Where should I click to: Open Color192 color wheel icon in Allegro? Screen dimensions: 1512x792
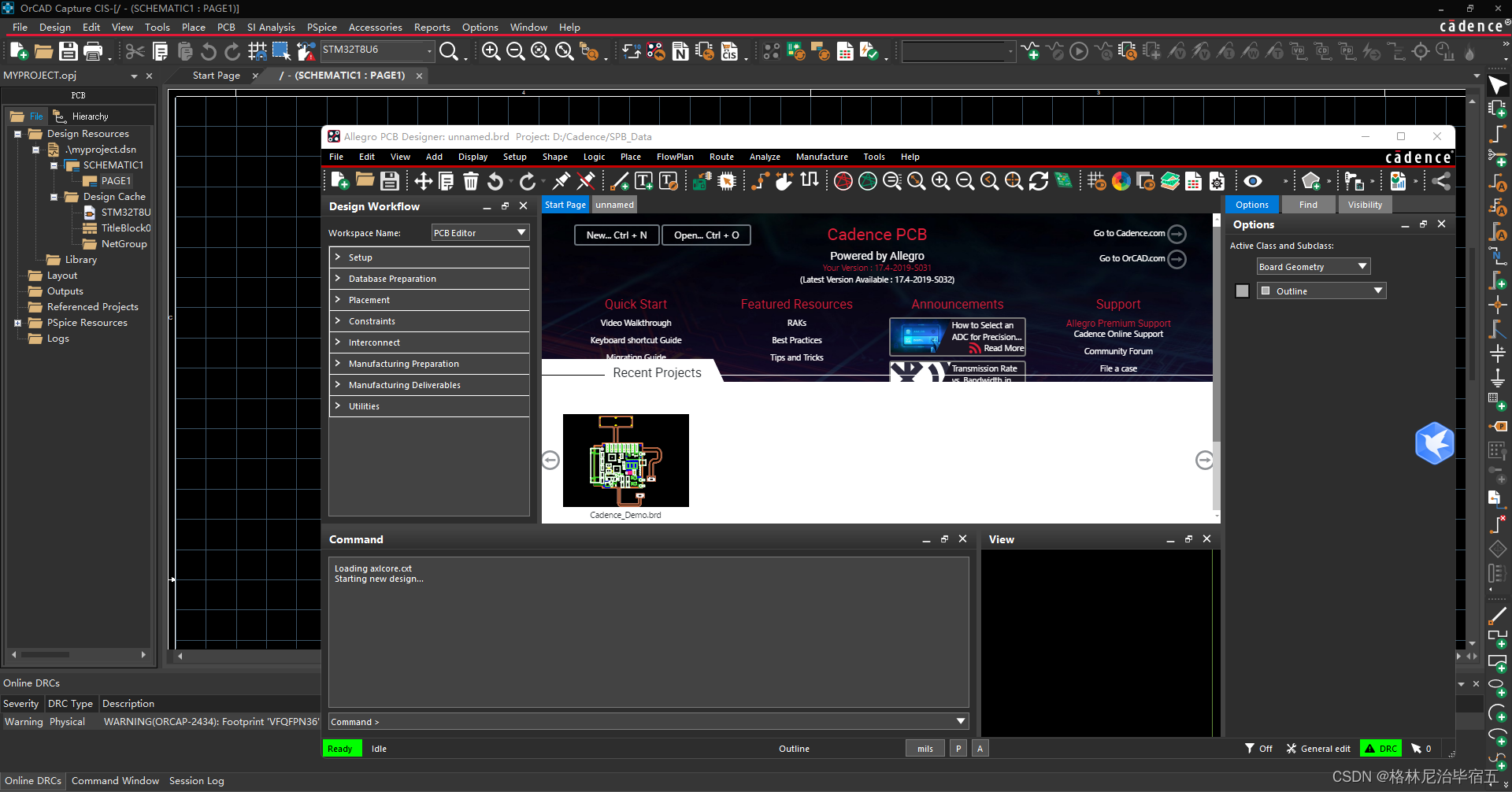click(1121, 181)
